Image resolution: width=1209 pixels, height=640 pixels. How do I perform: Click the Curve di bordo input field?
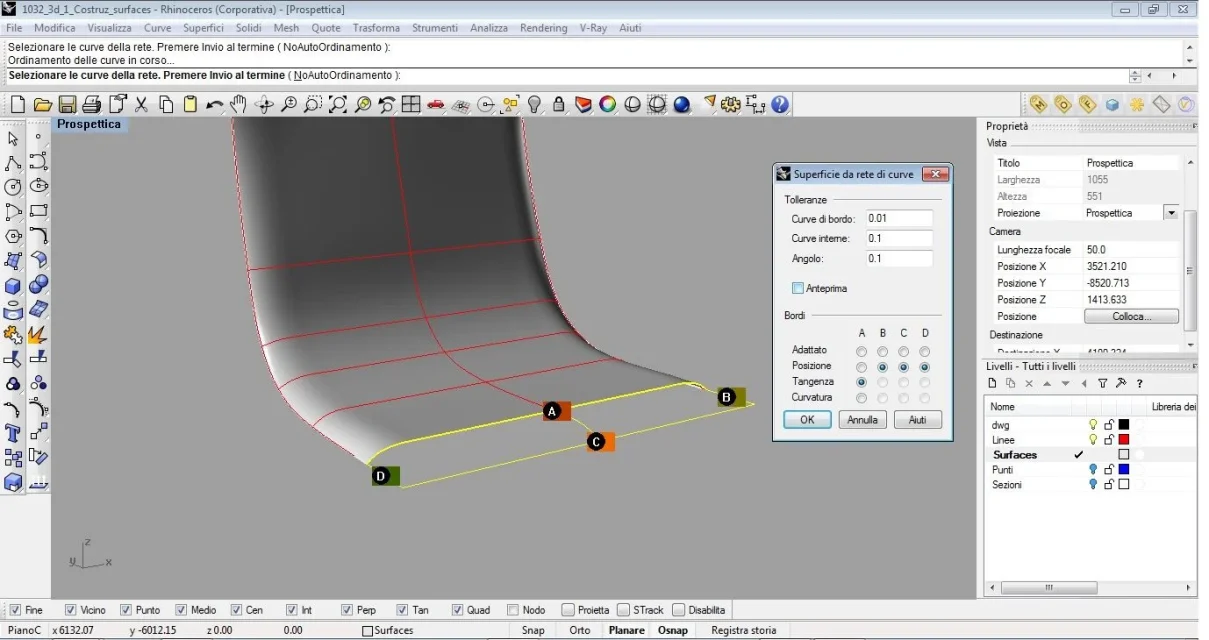(x=899, y=219)
